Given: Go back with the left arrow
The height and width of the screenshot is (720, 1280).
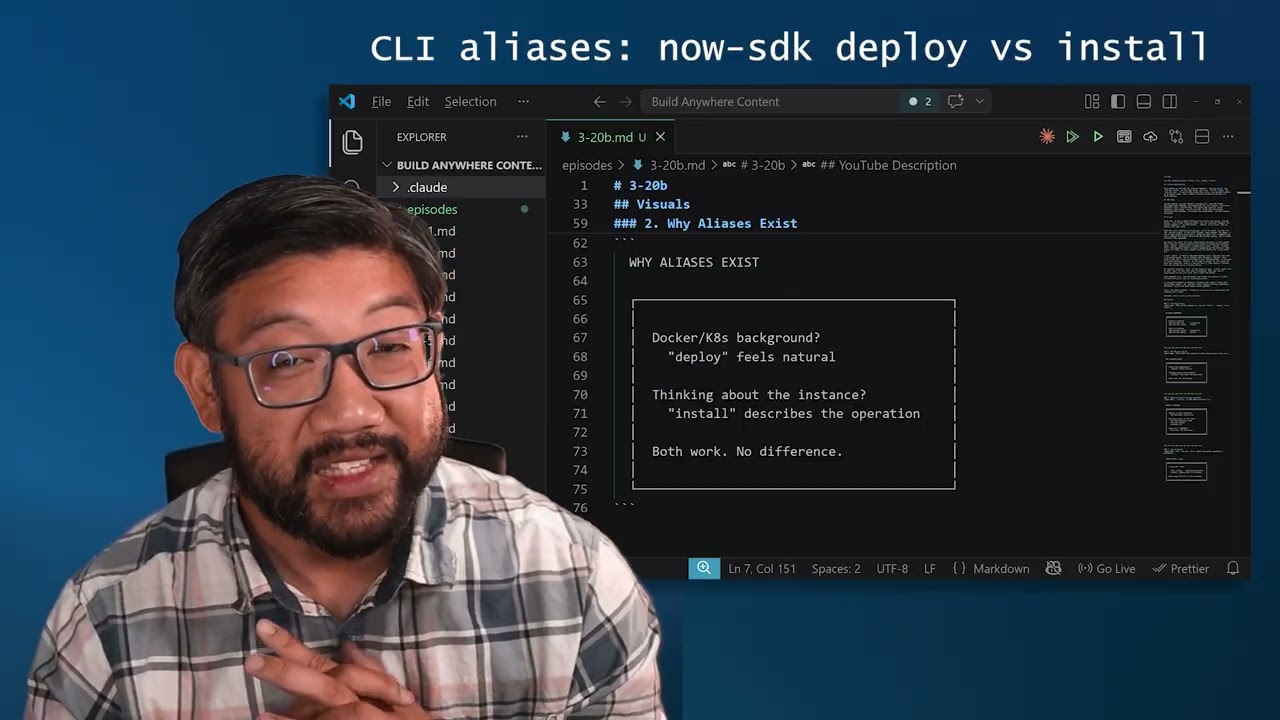Looking at the screenshot, I should pyautogui.click(x=600, y=101).
